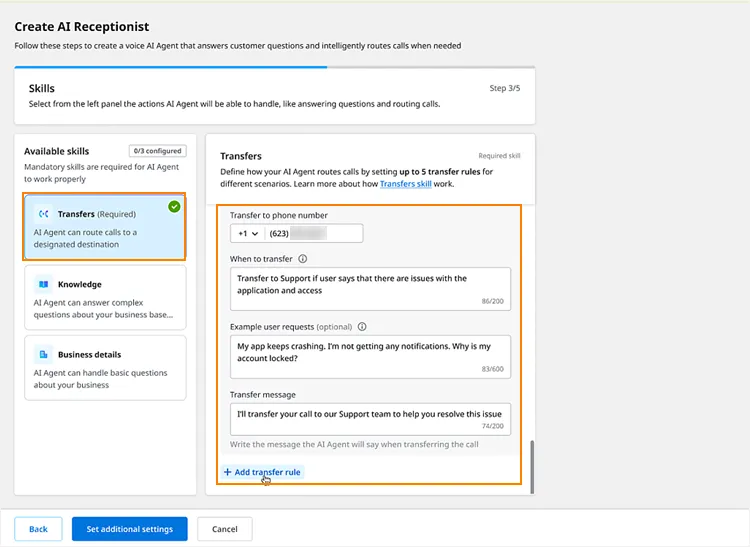Click info icon next to When to transfer

(303, 259)
